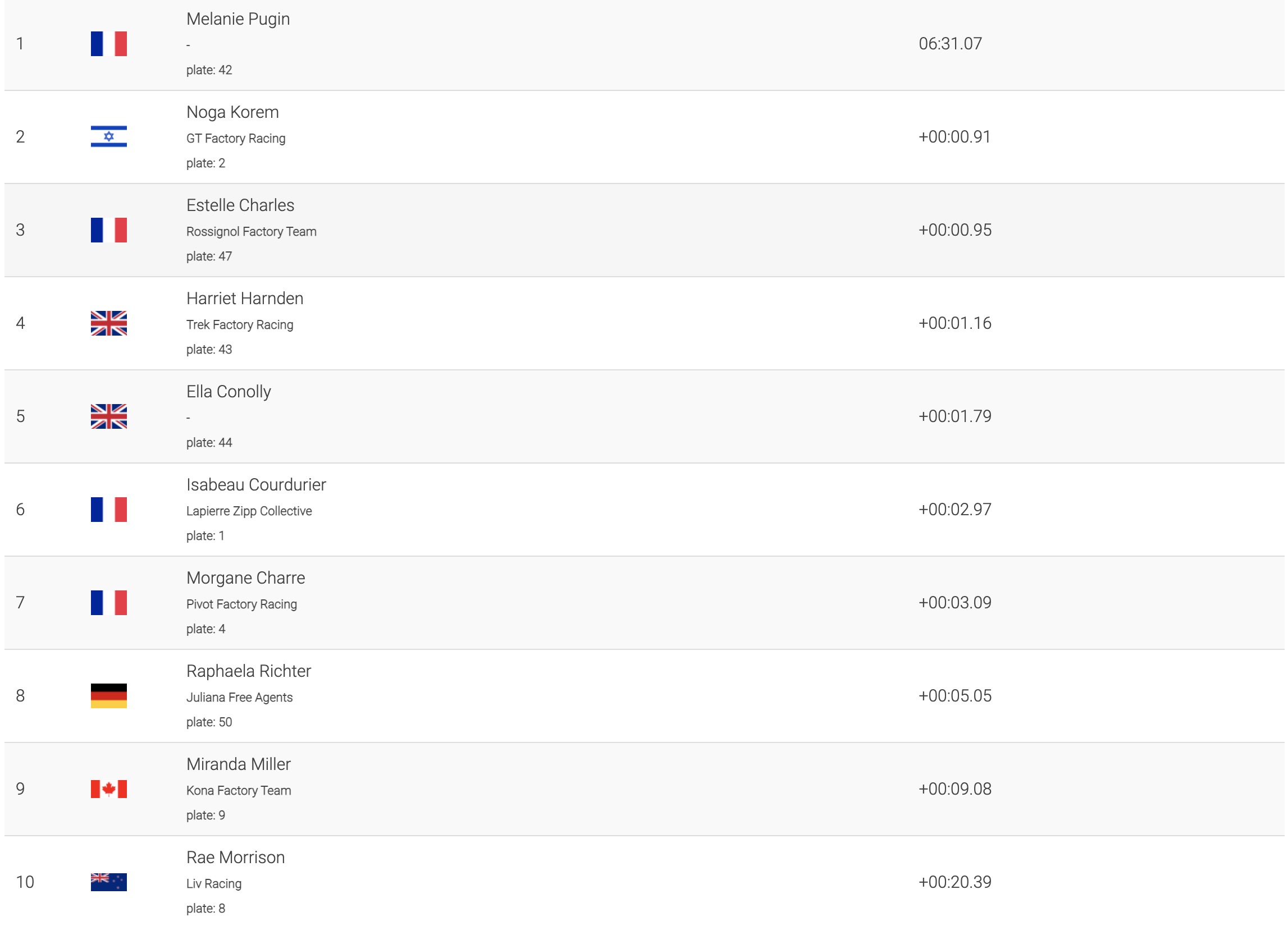Click the flag beside Rae Morrison

click(108, 882)
